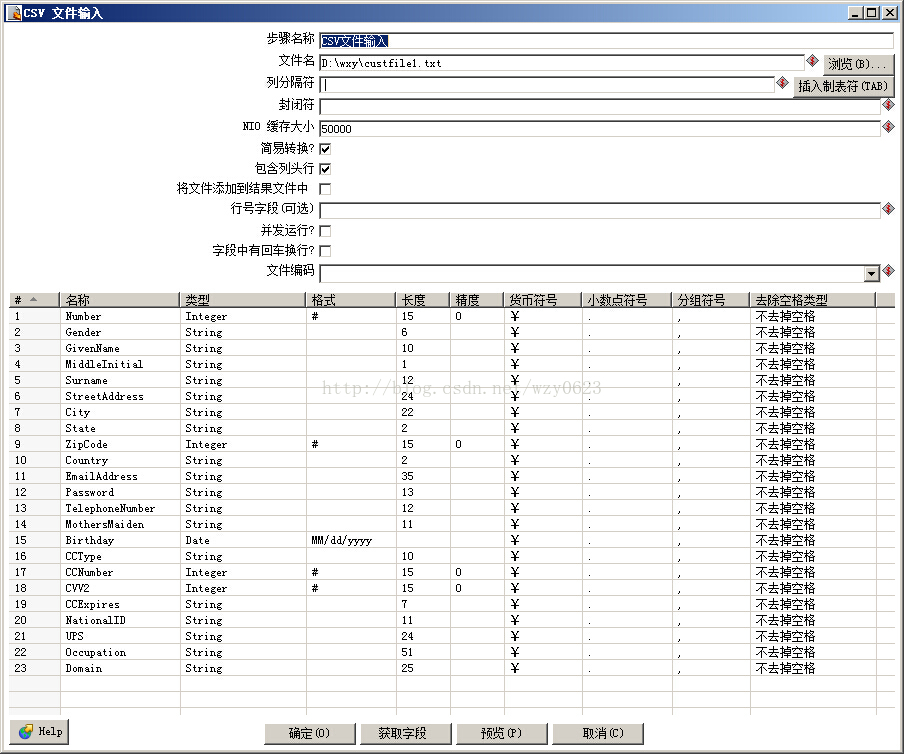Viewport: 904px width, 754px height.
Task: Select the Number field name cell
Action: 120,316
